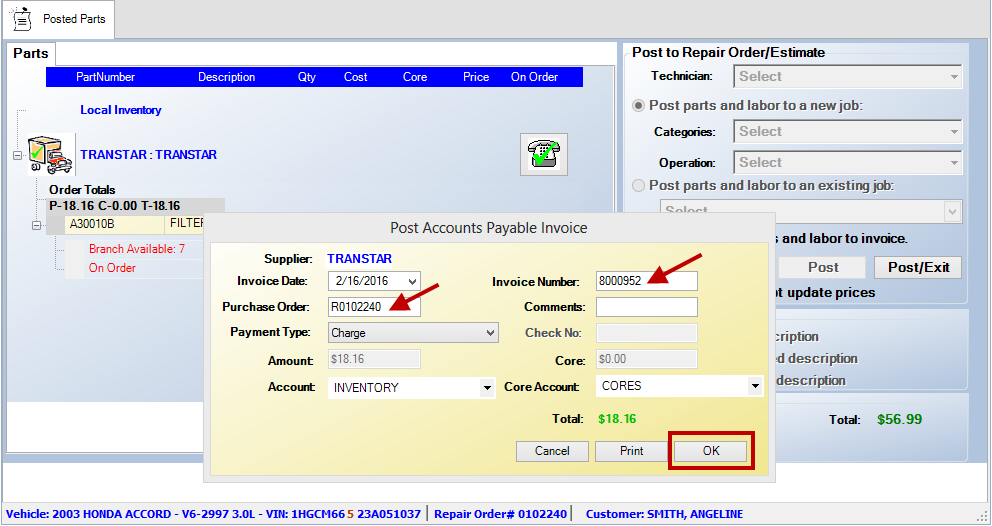This screenshot has width=992, height=526.
Task: Open the Payment Type dropdown
Action: pos(489,333)
